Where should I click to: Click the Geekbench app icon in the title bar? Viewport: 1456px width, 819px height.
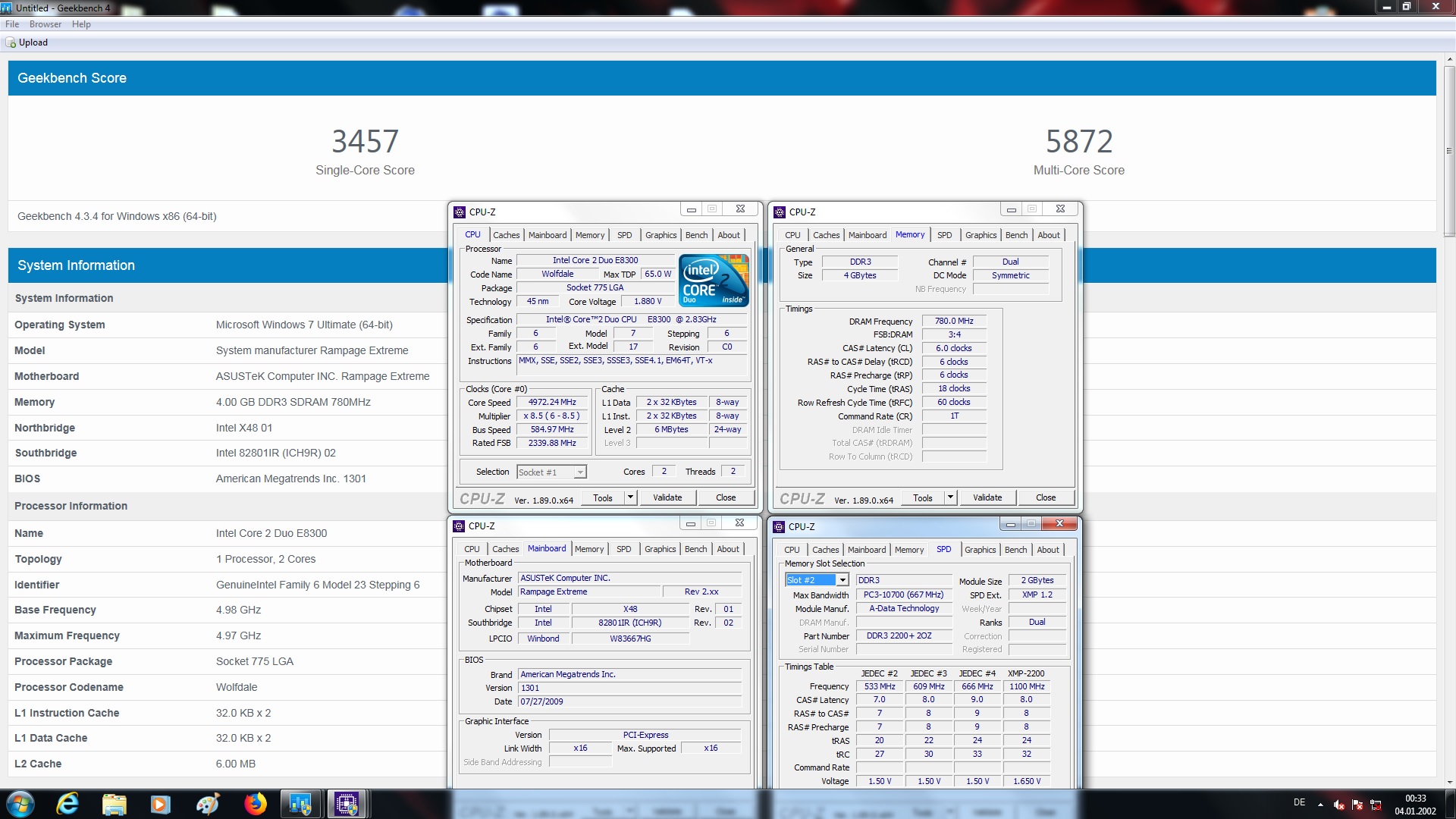coord(7,8)
